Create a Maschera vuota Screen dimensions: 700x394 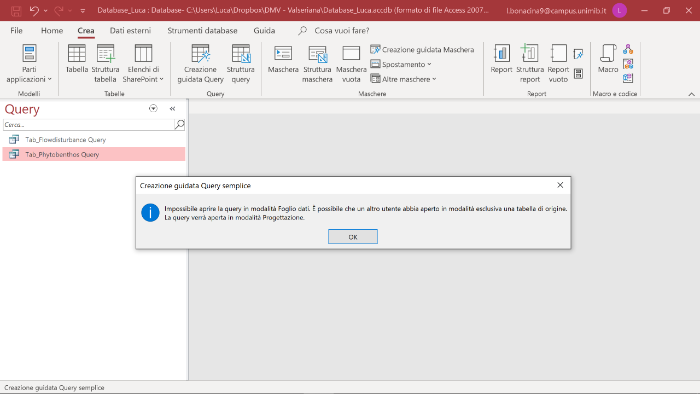coord(351,63)
